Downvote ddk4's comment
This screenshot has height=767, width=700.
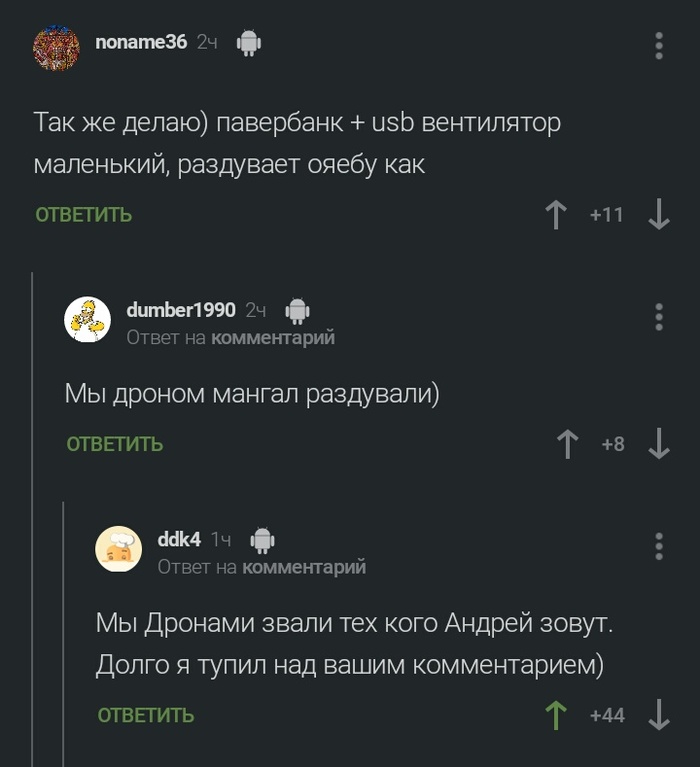[x=658, y=715]
